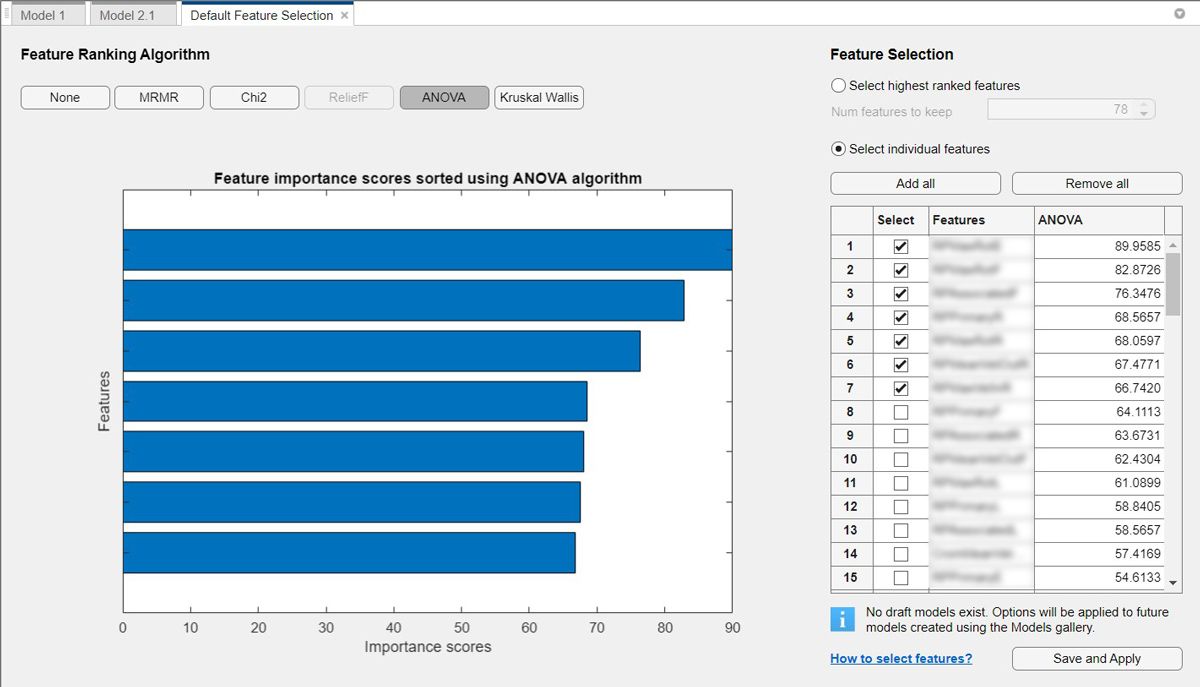Image resolution: width=1200 pixels, height=687 pixels.
Task: Click the Add all button
Action: [914, 183]
